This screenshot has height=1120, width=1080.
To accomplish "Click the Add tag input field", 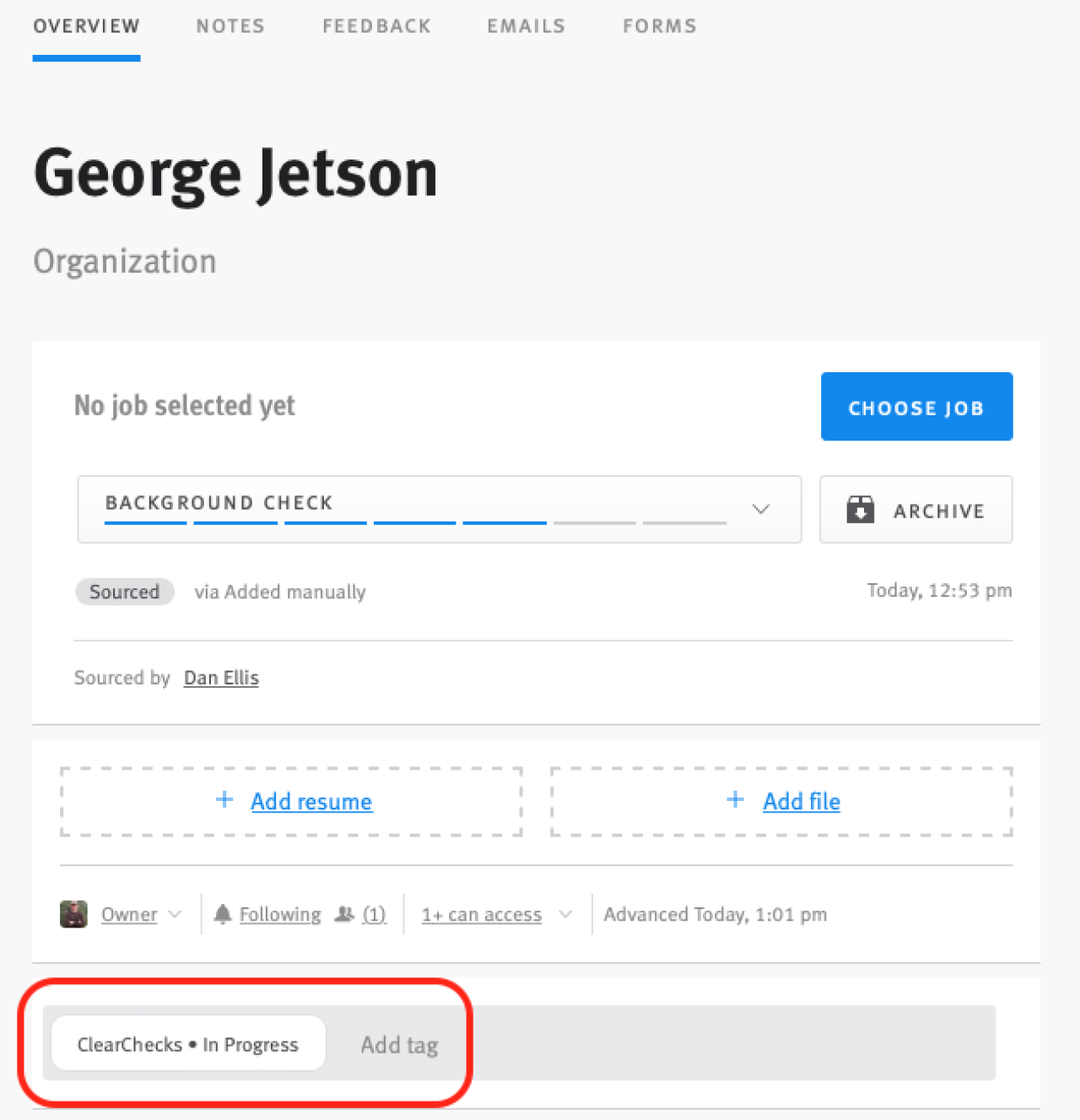I will pos(400,1045).
